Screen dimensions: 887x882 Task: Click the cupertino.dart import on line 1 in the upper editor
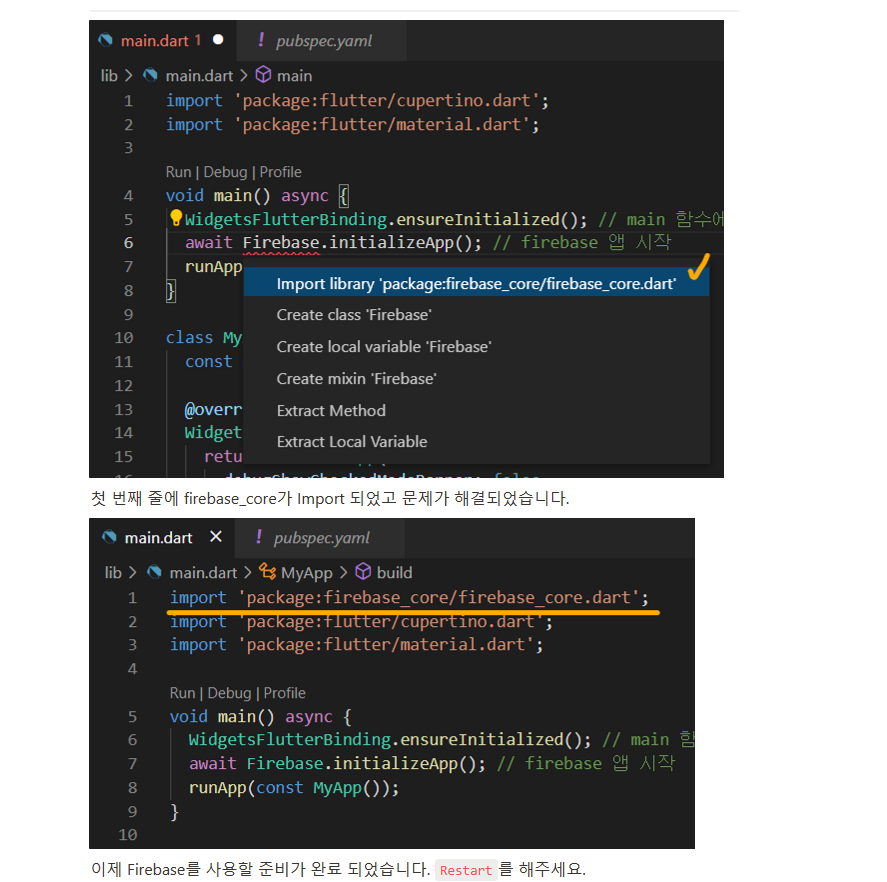click(357, 100)
